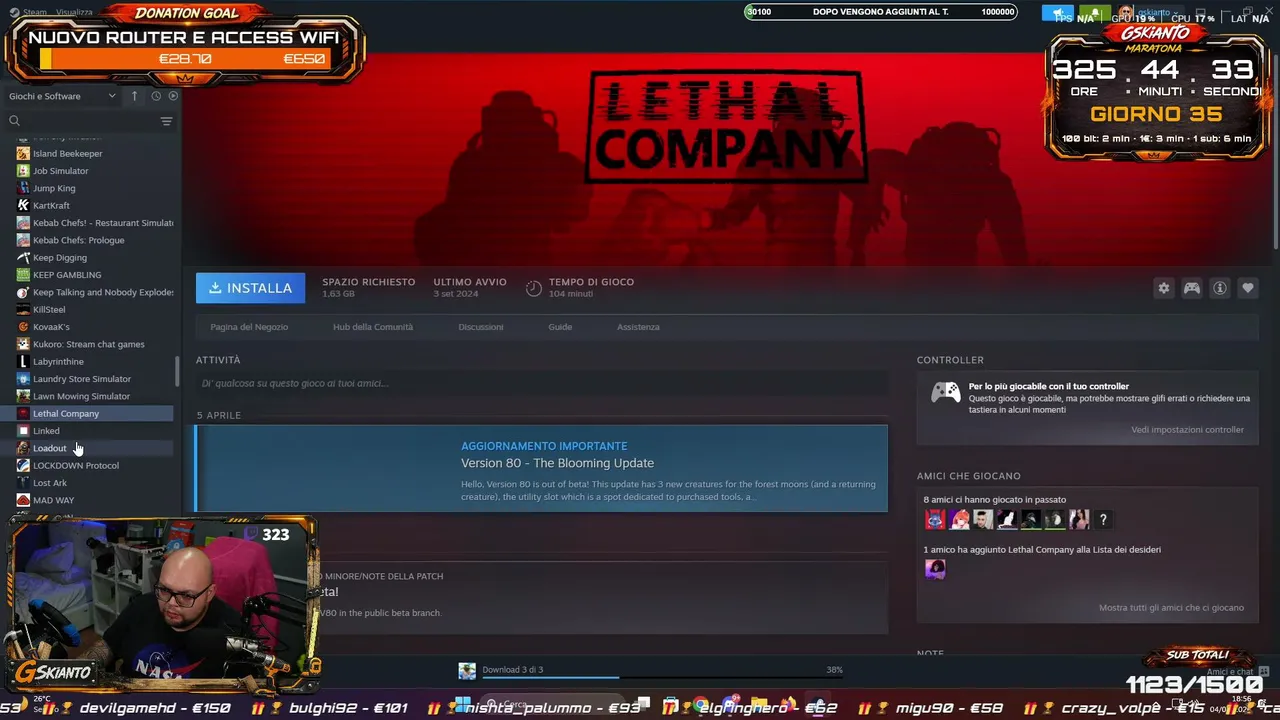Viewport: 1280px width, 720px height.
Task: Toggle the ready-to-play filter icon in sidebar
Action: [173, 96]
